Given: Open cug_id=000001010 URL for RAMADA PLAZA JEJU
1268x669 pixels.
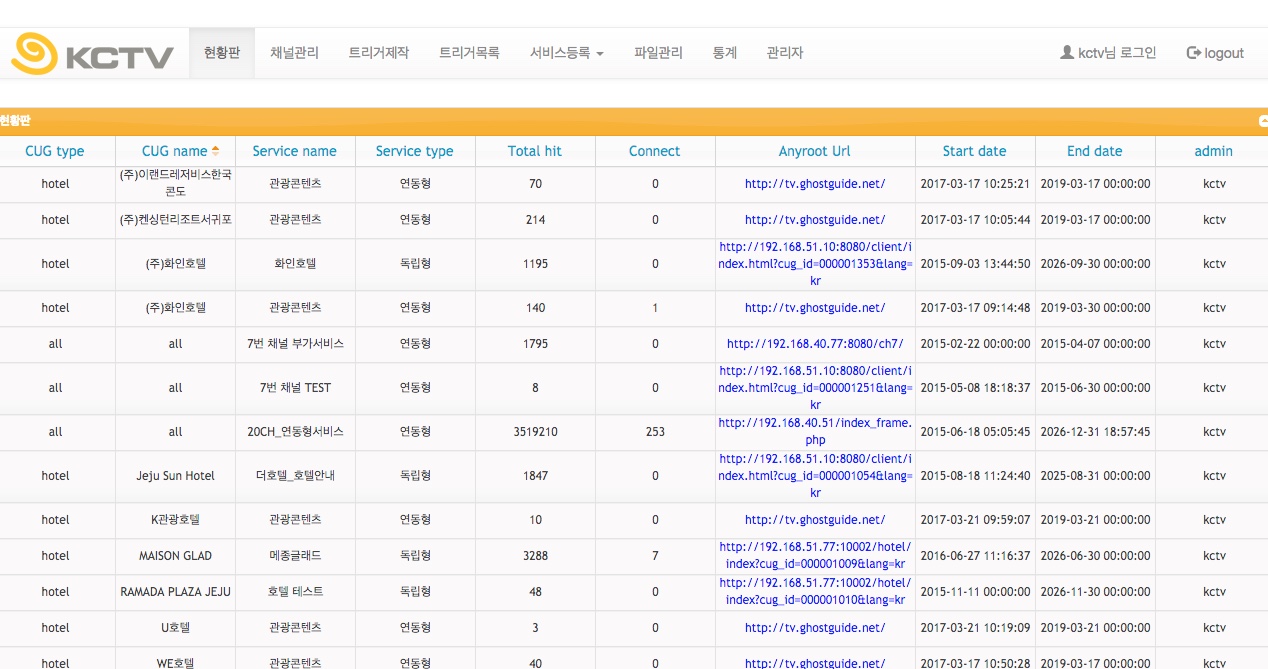Looking at the screenshot, I should [815, 592].
